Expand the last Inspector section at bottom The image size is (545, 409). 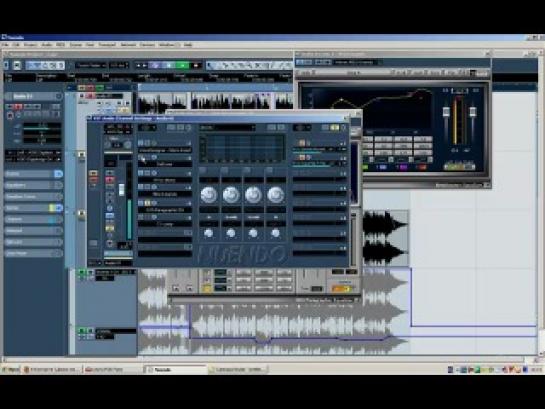pos(34,253)
